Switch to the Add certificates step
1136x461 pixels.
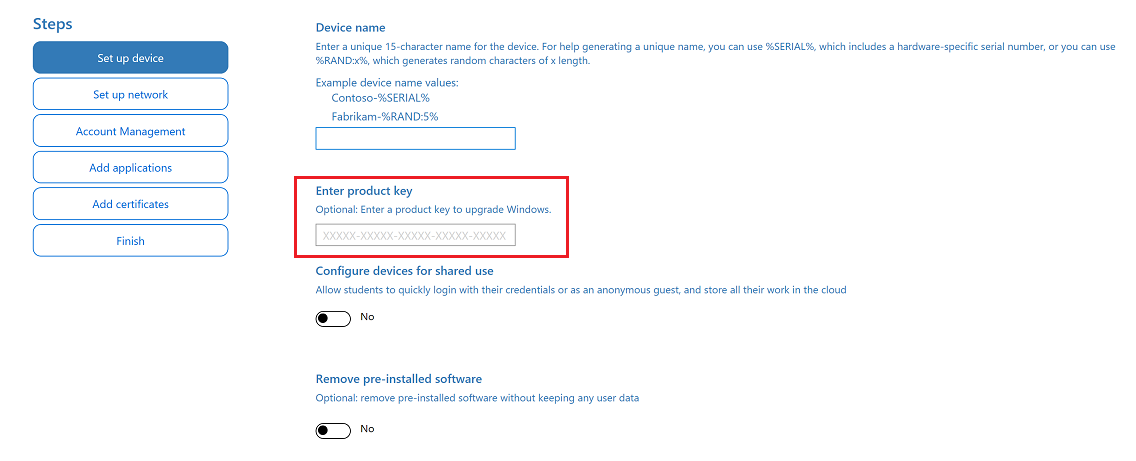coord(130,204)
